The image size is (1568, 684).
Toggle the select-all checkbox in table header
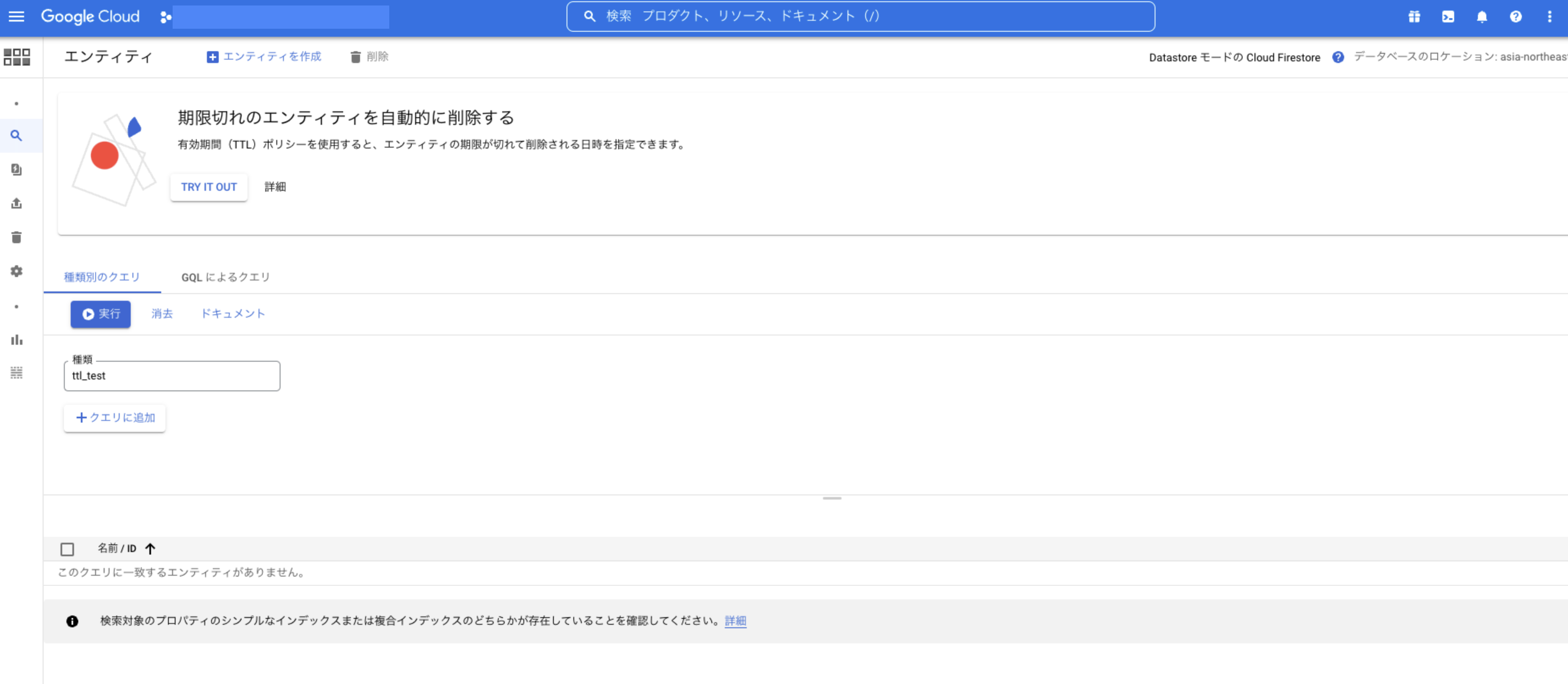click(x=67, y=549)
